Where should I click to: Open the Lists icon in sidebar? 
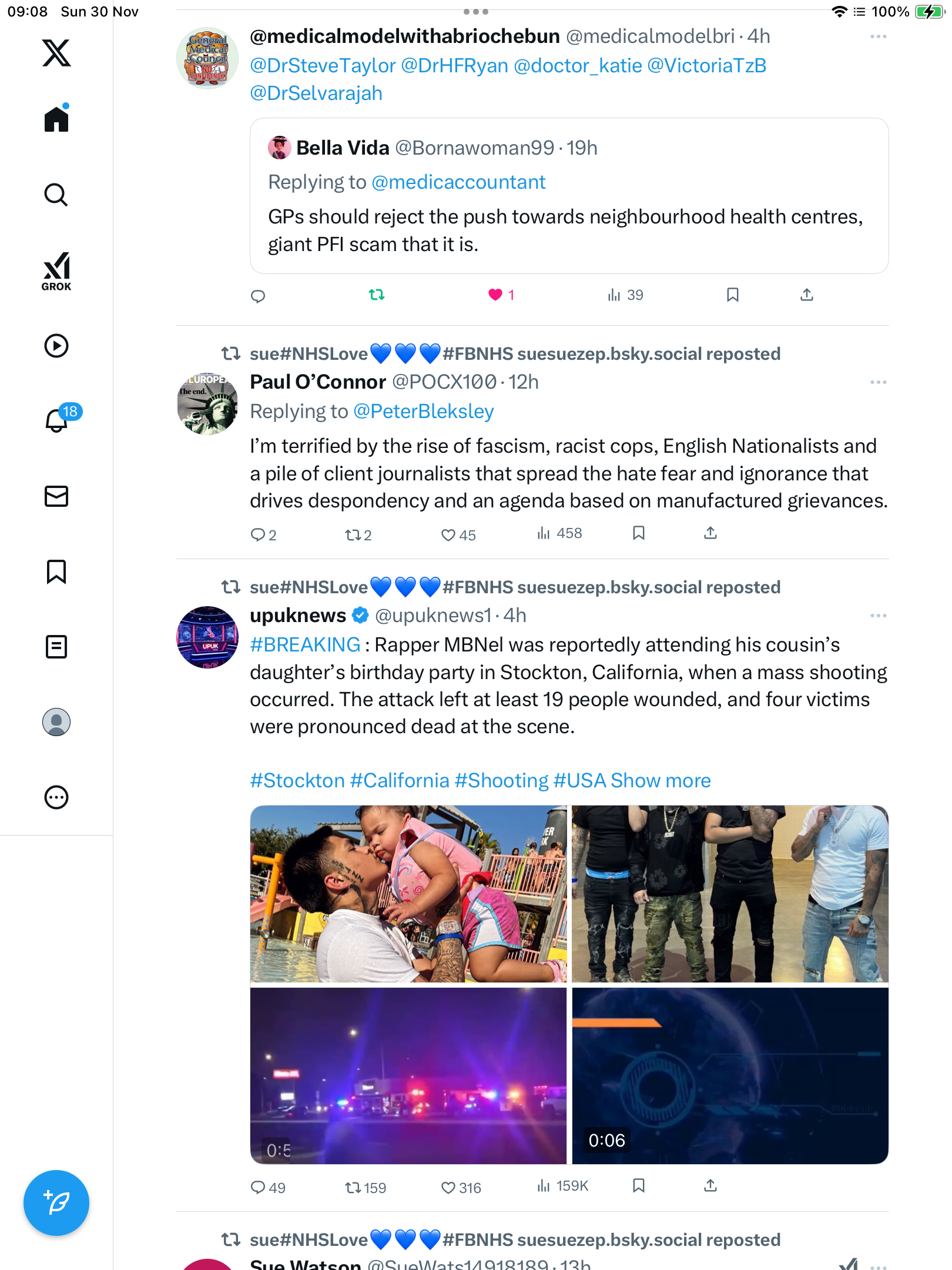click(x=56, y=647)
